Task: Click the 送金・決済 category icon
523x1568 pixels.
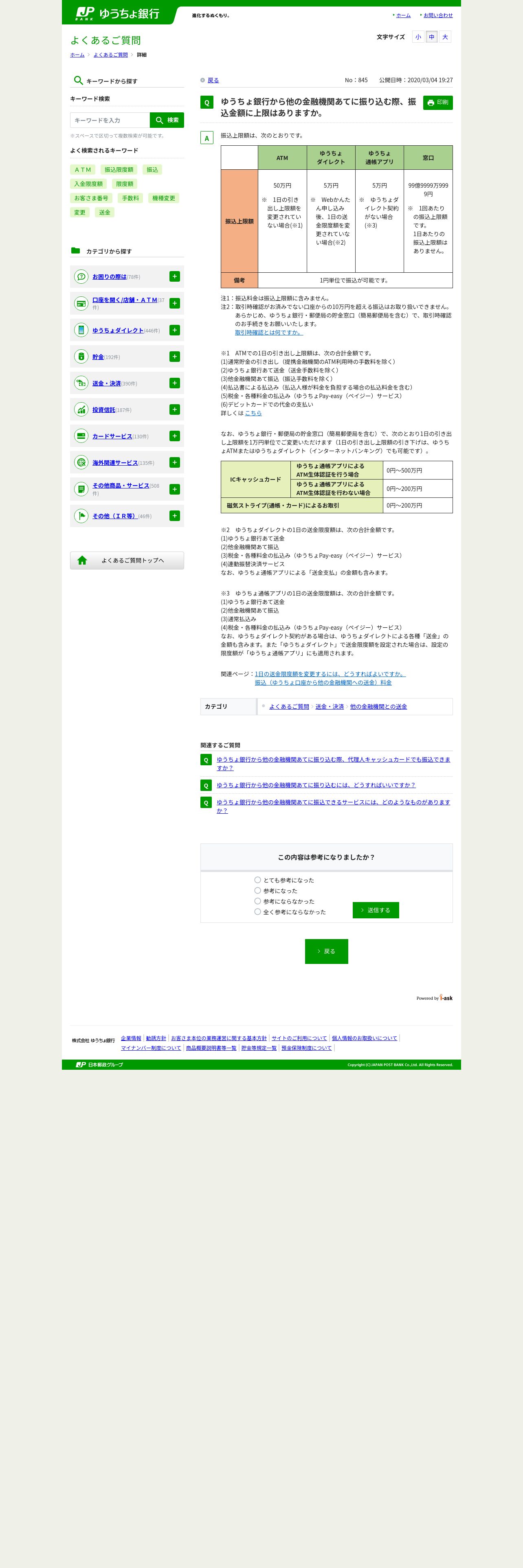Action: coord(81,383)
